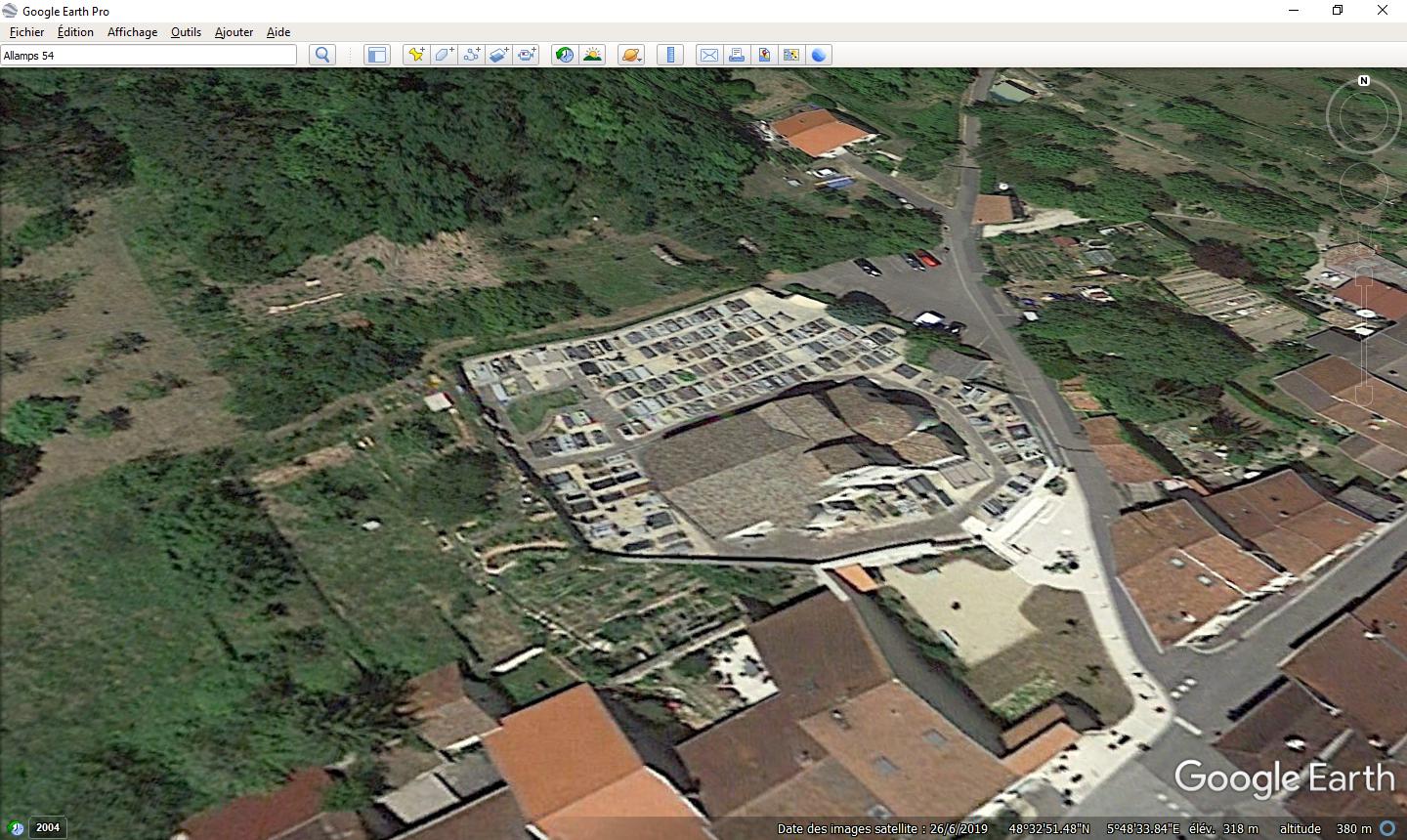
Task: Add a new placemark
Action: tap(416, 55)
